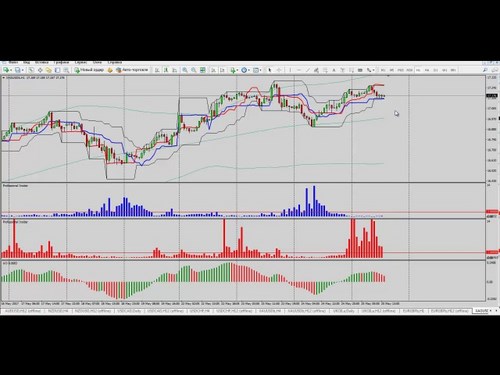Switch timeframe to M5
Image resolution: width=500 pixels, height=375 pixels.
point(392,70)
